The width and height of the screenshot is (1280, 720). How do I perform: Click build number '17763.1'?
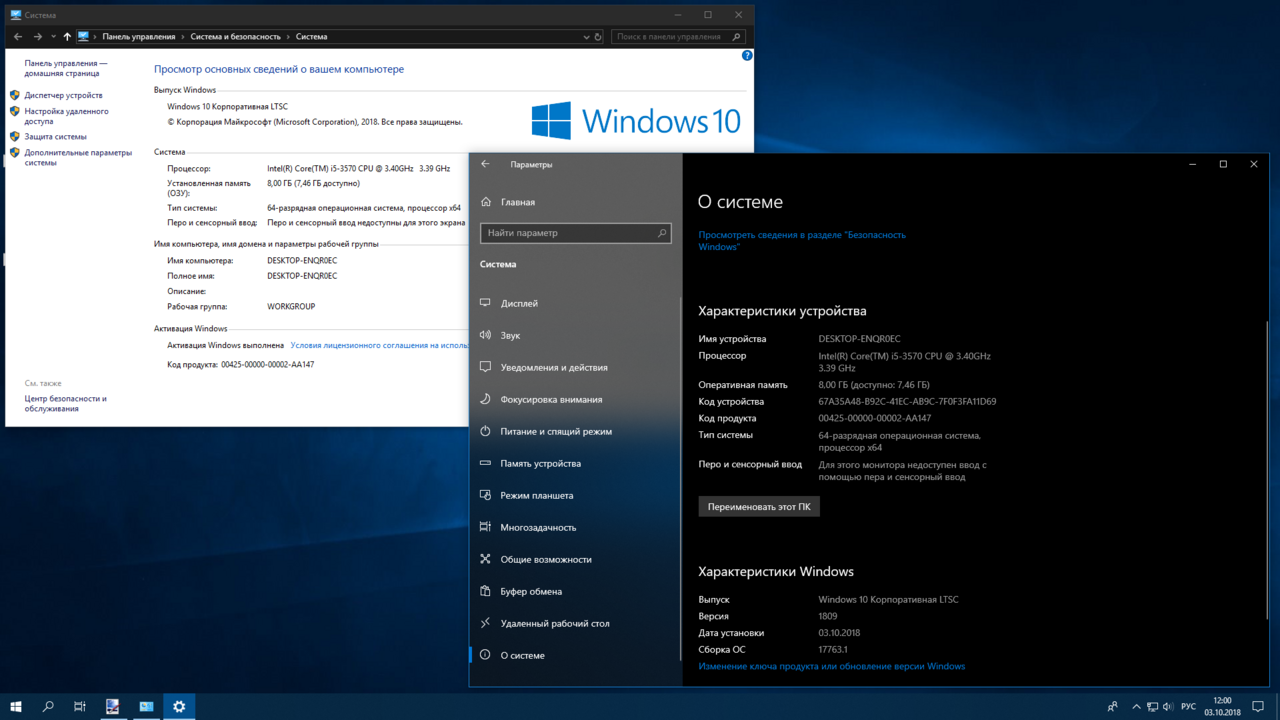tap(832, 649)
